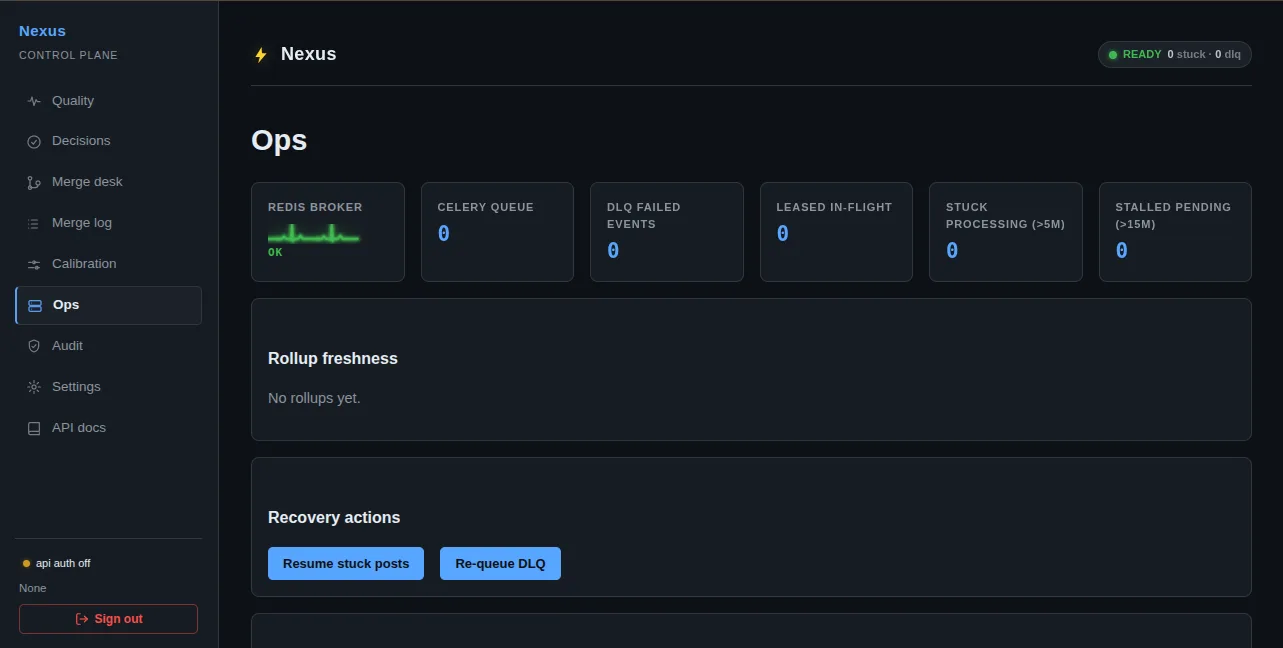Click the "STALLED PENDING (>15M)" card label
Viewport: 1283px width, 648px height.
pos(1173,215)
